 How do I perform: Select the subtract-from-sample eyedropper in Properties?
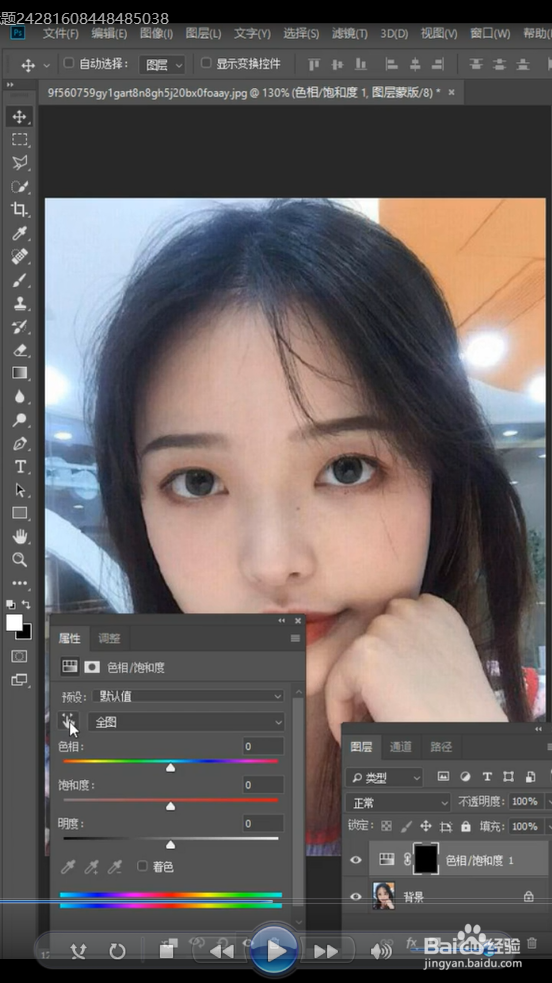115,867
